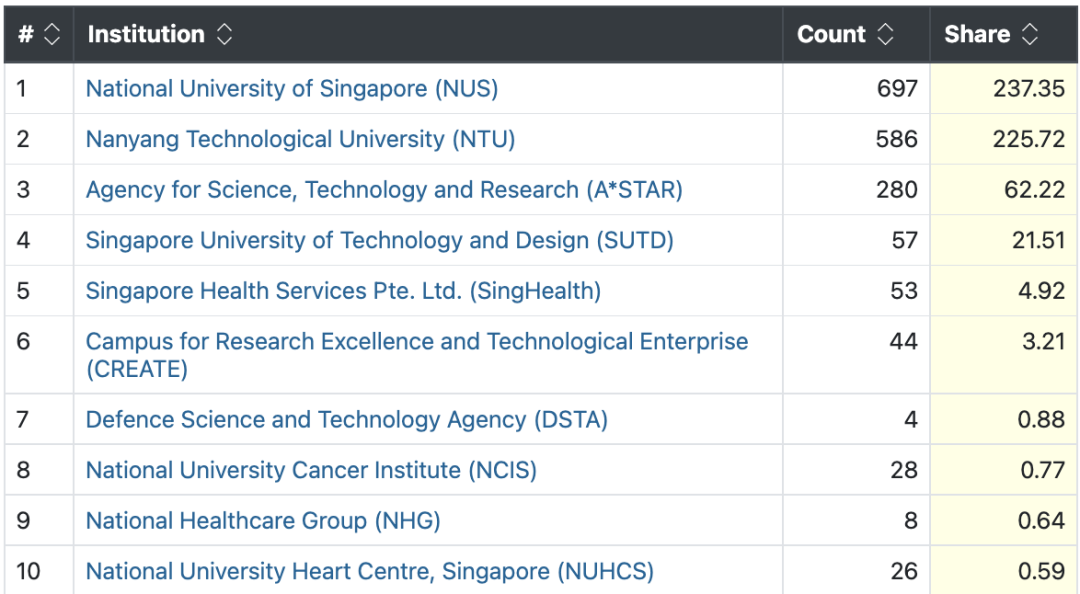Sort by the Share column header text

[976, 35]
